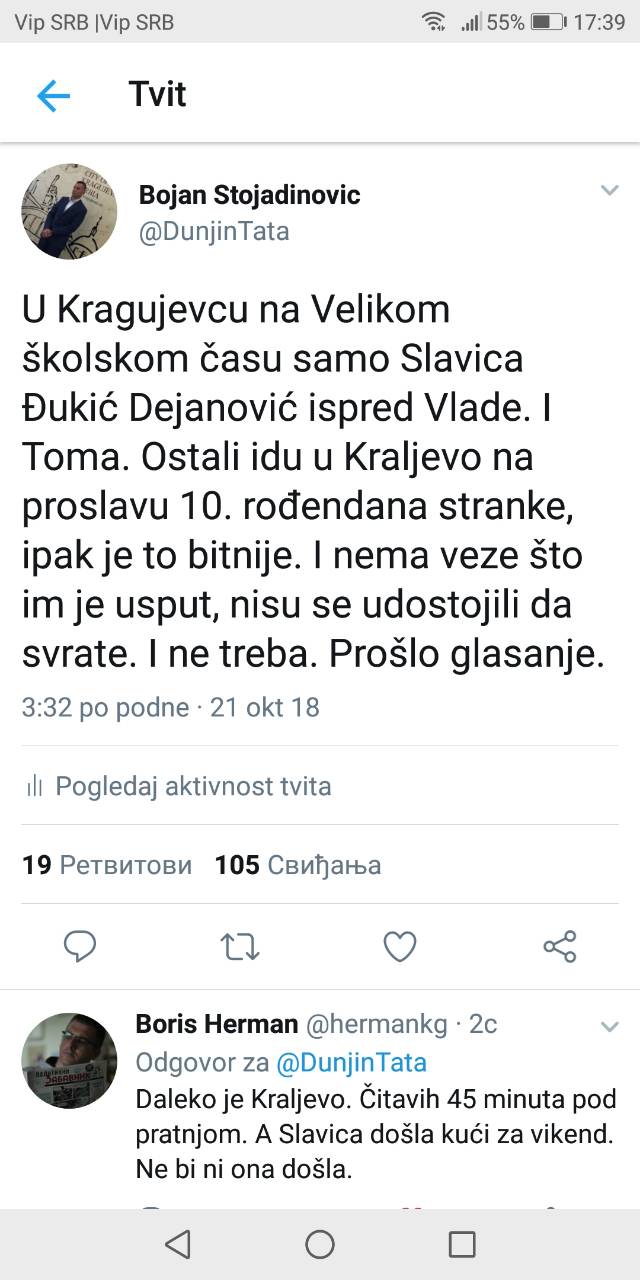640x1280 pixels.
Task: Tap the tweet timestamp 3:32 po podne
Action: point(105,708)
